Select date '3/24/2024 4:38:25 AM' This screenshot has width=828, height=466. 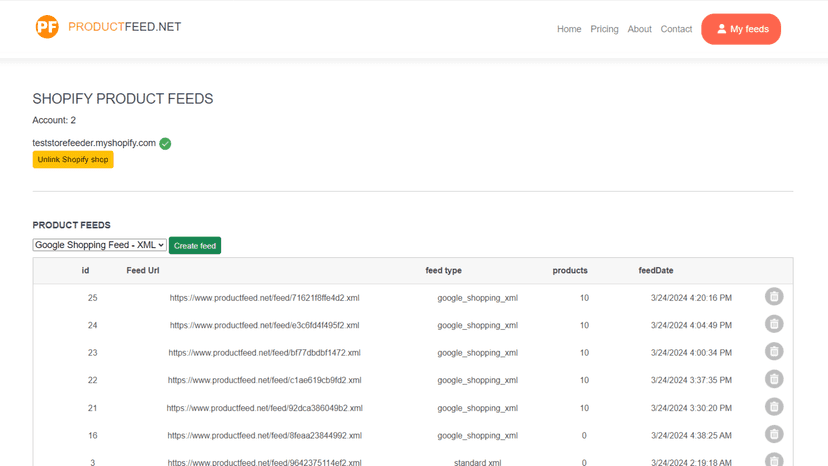pyautogui.click(x=691, y=436)
